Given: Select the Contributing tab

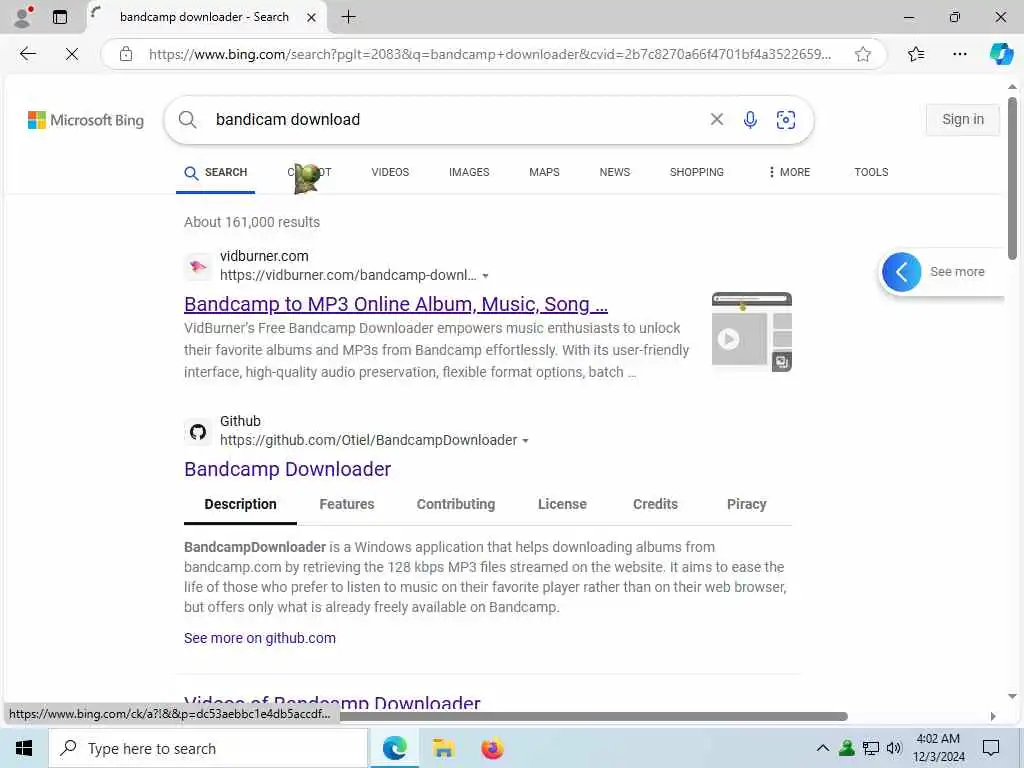Looking at the screenshot, I should pos(456,504).
